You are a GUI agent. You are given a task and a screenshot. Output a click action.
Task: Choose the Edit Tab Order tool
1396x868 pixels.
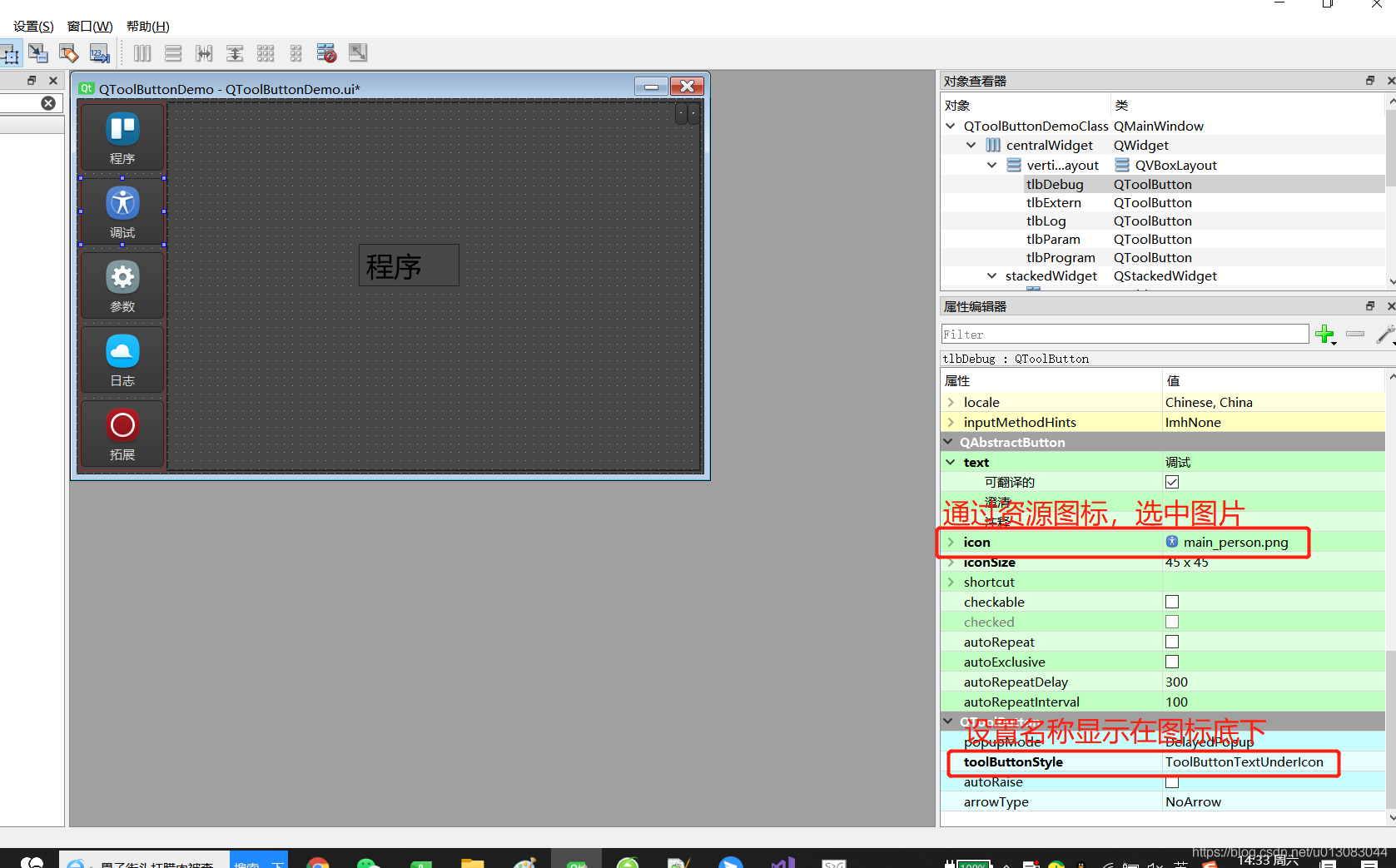(x=100, y=53)
